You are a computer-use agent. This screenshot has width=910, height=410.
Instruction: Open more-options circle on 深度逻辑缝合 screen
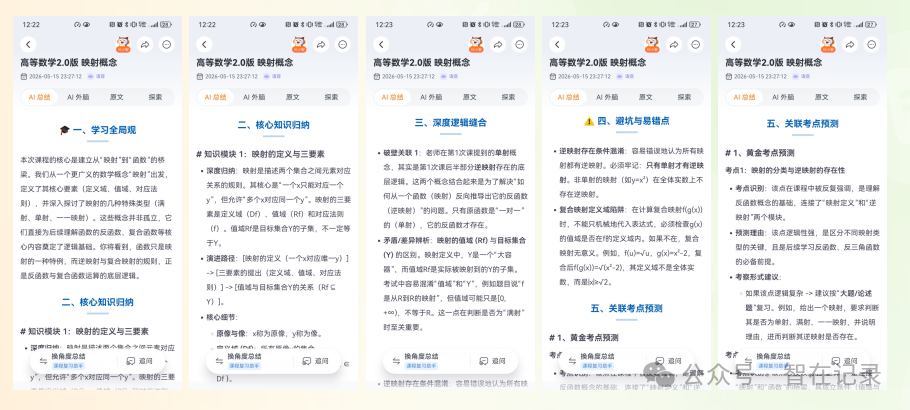click(x=519, y=44)
